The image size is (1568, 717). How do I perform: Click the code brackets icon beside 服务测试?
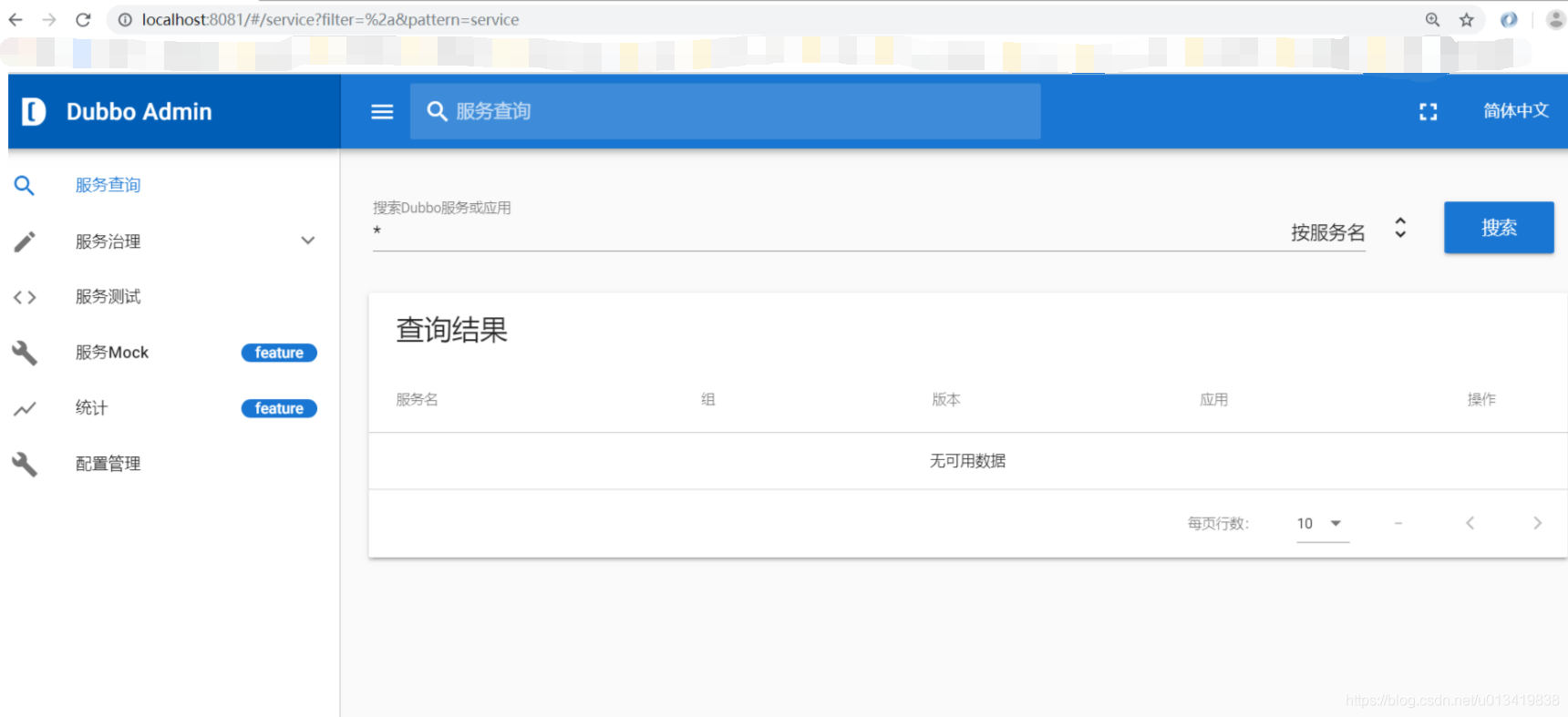[25, 297]
